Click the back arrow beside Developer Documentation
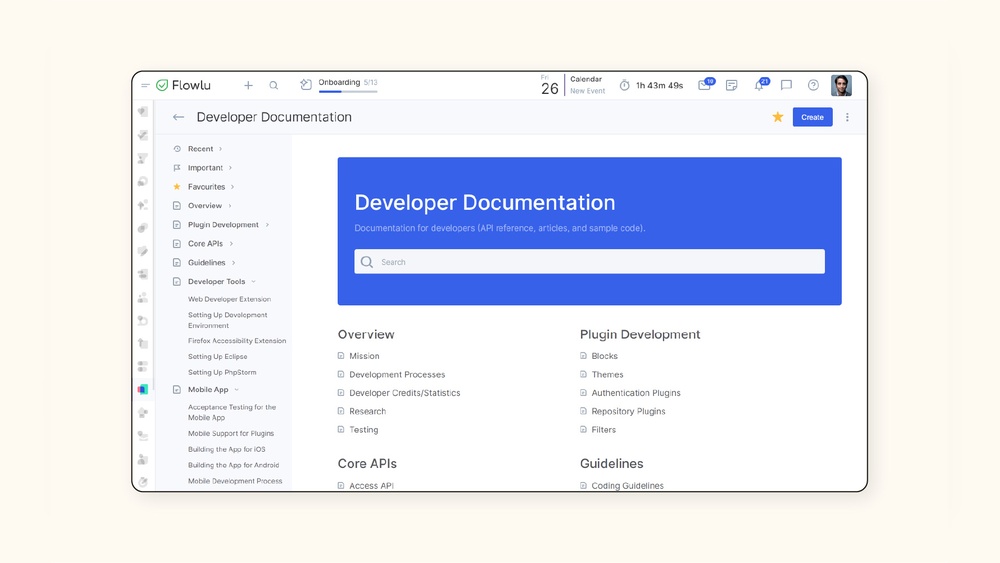 click(178, 117)
